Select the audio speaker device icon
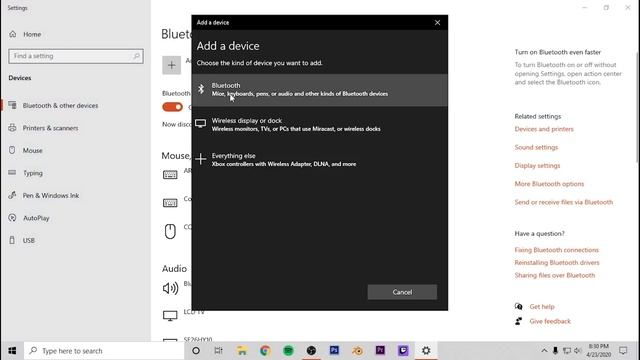640x360 pixels. (170, 288)
